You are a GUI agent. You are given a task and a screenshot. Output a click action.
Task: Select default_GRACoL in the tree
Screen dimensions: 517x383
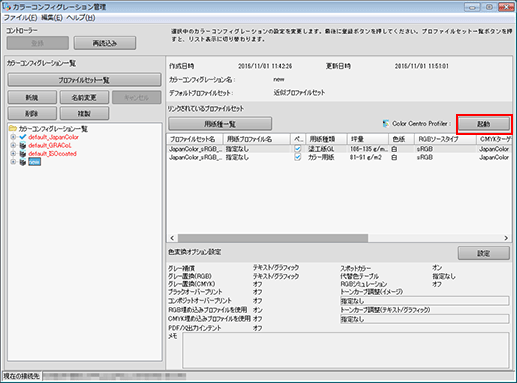(50, 145)
